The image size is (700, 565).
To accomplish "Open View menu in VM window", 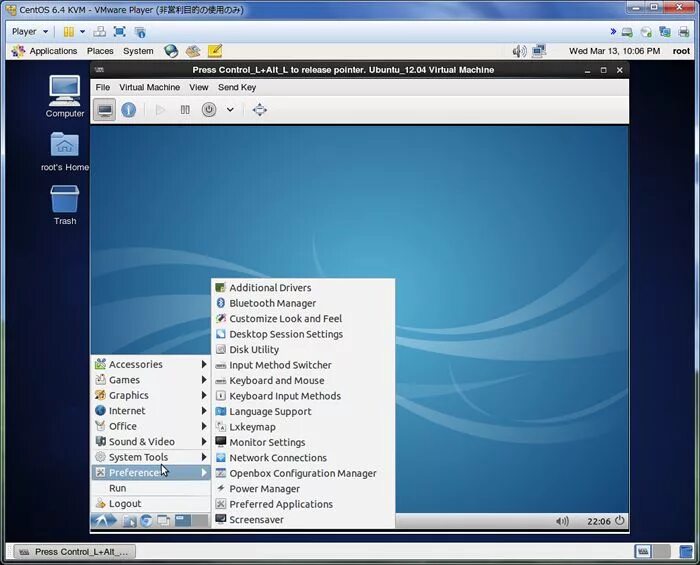I will [199, 87].
